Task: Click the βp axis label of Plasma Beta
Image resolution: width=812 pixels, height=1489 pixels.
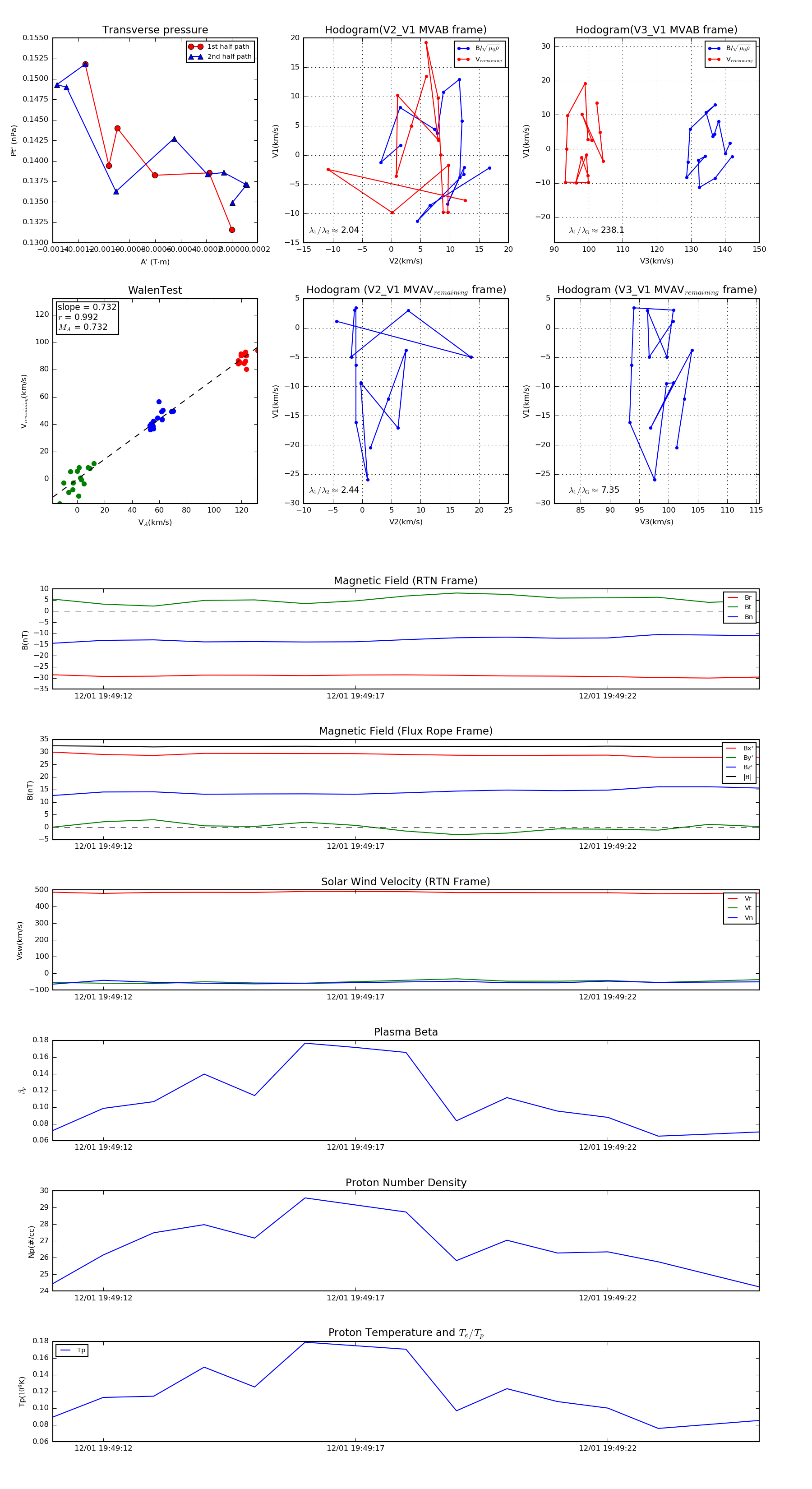Action: [x=22, y=1091]
